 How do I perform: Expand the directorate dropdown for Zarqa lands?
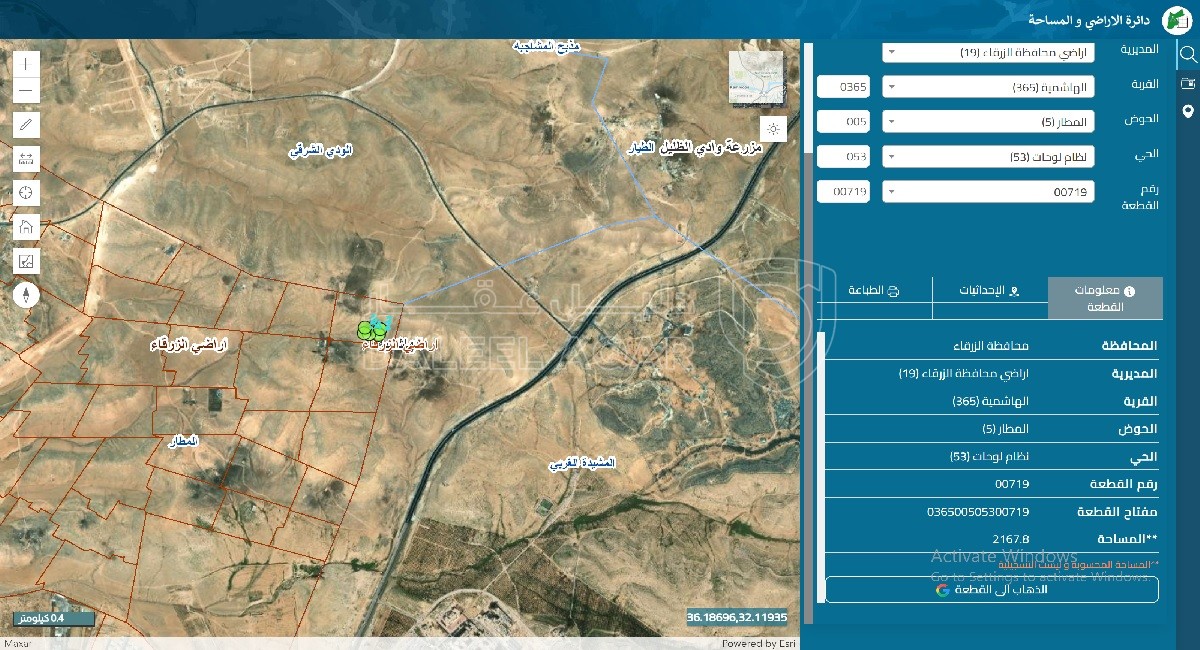988,52
